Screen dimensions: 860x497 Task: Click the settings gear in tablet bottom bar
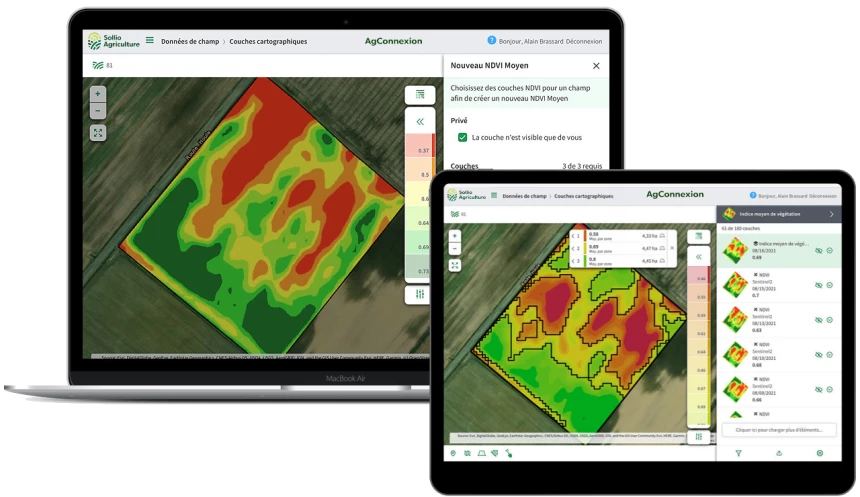point(819,453)
